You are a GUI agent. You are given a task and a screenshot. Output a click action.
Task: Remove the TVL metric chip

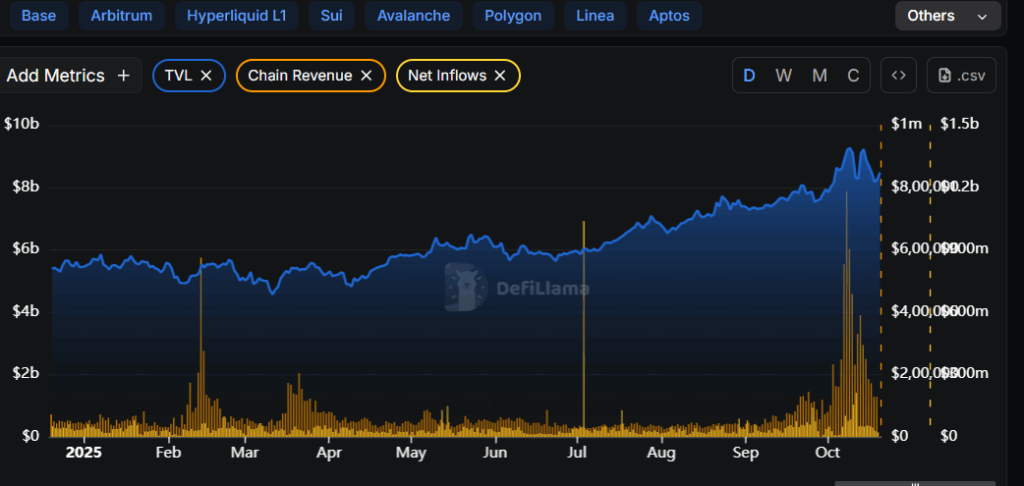206,75
